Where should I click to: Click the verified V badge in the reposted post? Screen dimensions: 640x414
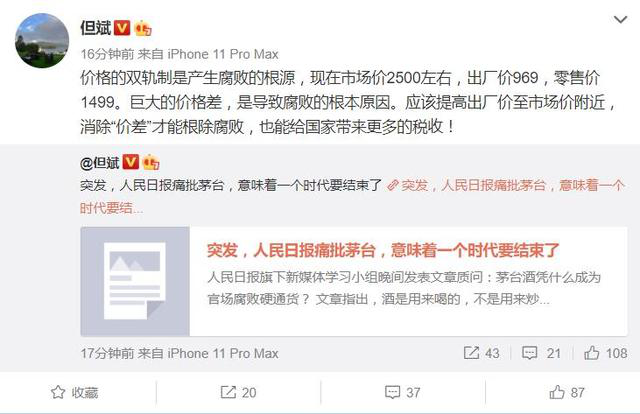(x=131, y=162)
